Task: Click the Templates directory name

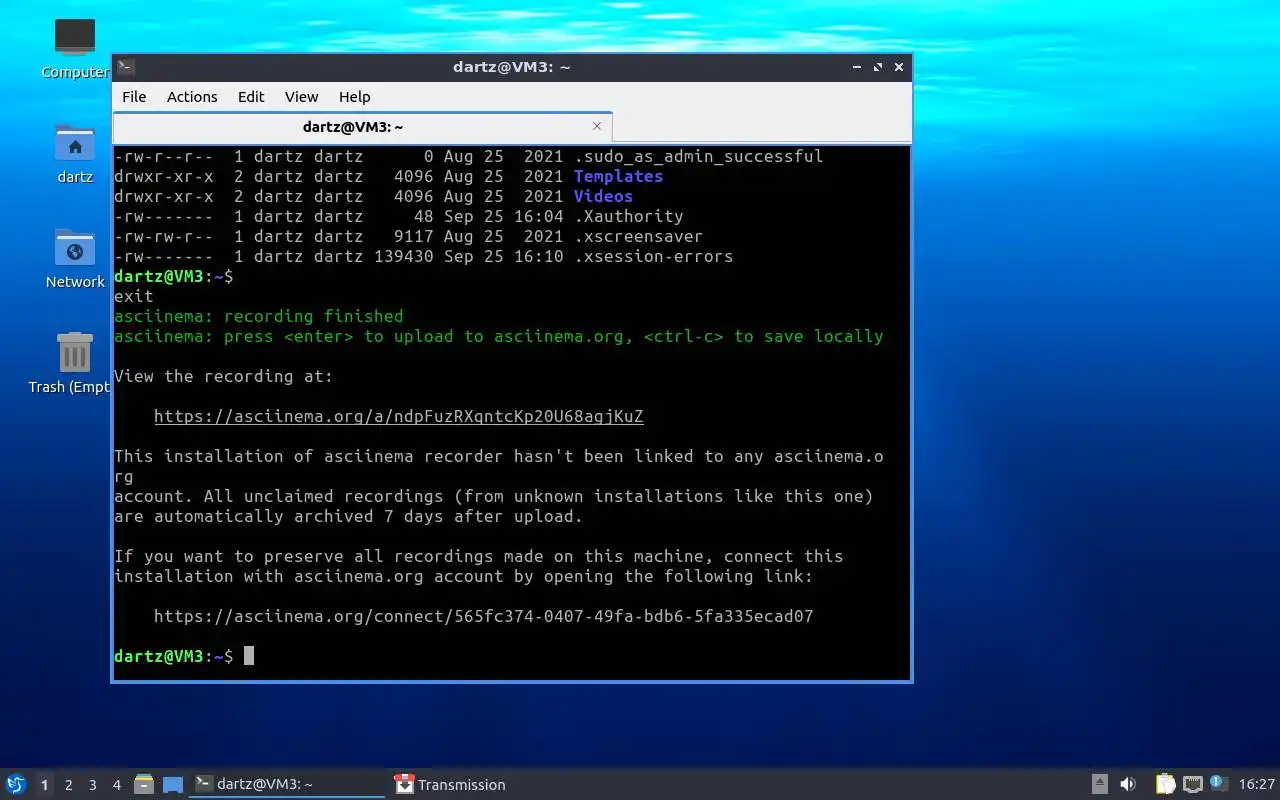Action: tap(618, 176)
